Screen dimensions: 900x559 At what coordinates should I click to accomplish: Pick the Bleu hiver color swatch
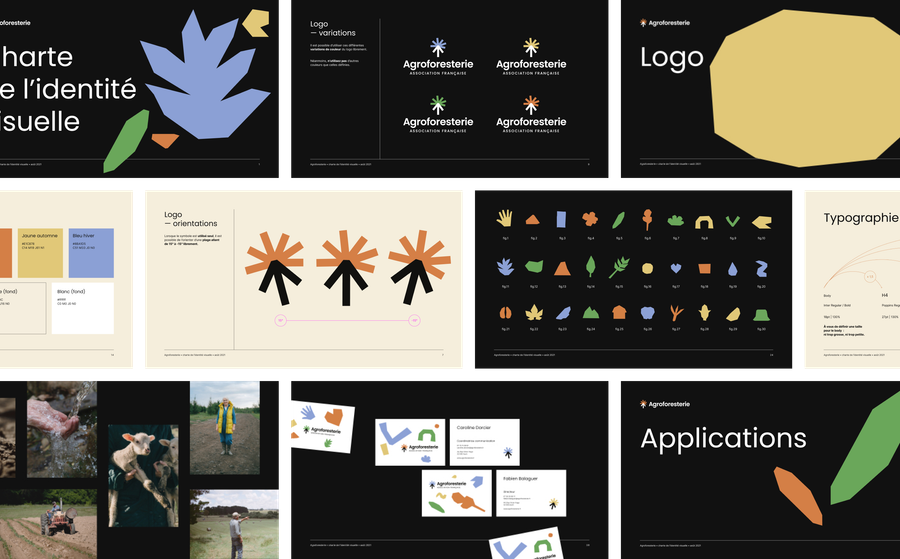(92, 253)
